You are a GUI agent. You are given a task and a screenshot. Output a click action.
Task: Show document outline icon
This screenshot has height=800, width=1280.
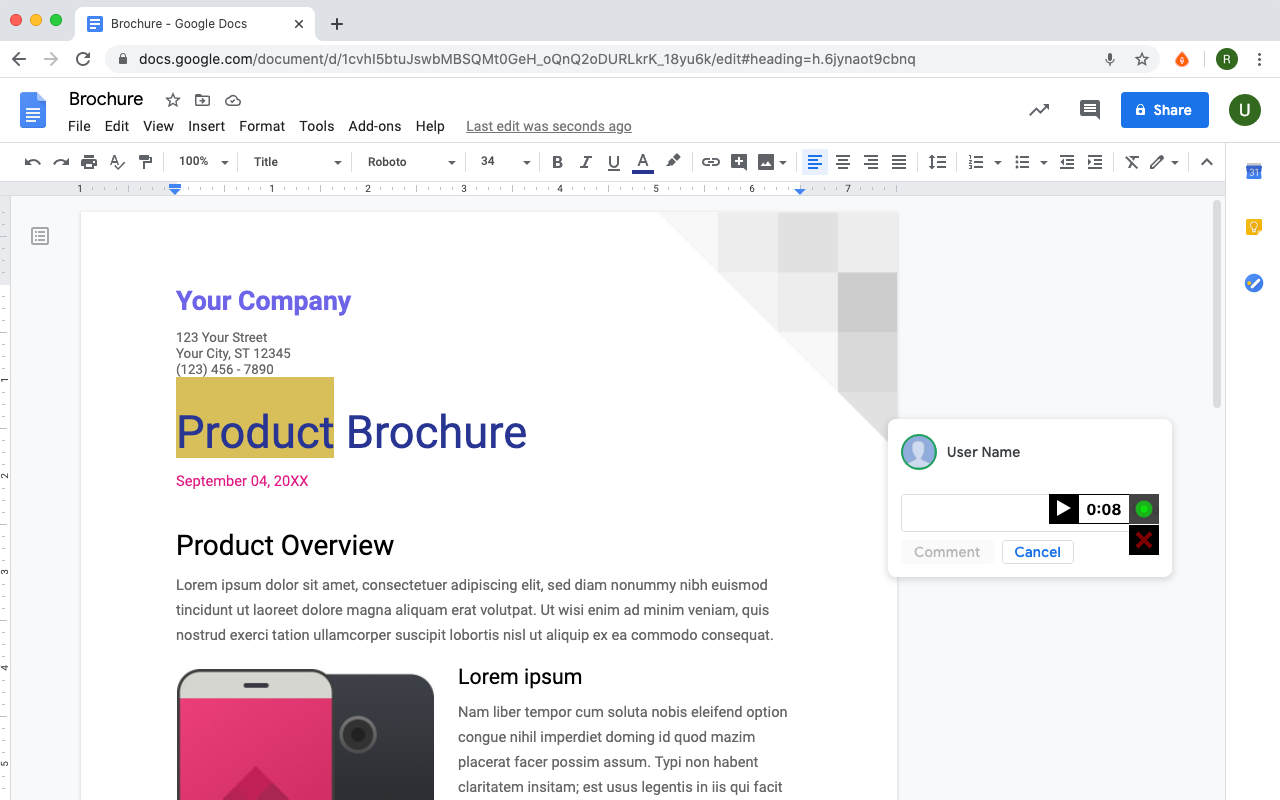point(40,236)
